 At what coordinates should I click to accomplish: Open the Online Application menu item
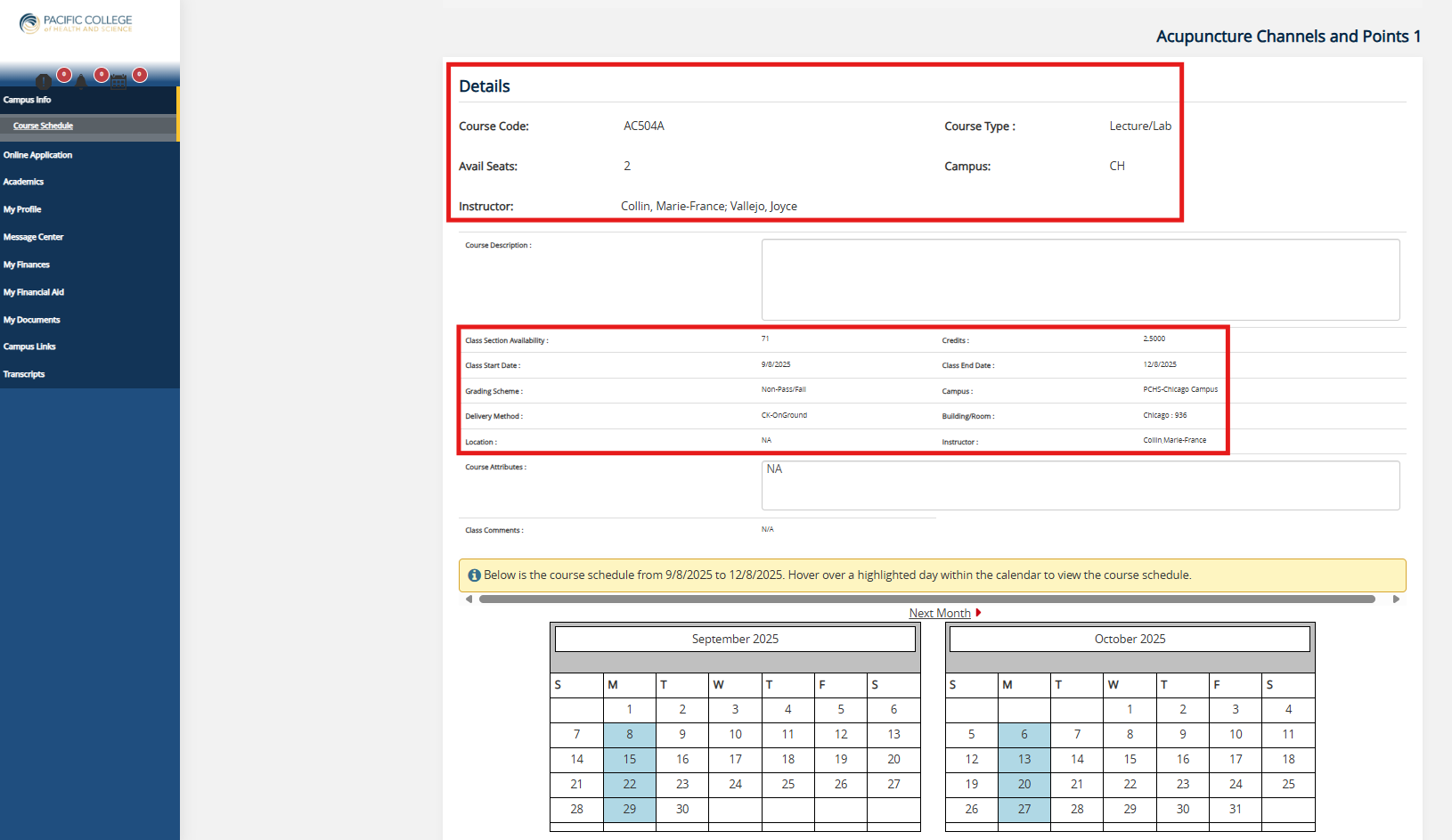pos(38,155)
